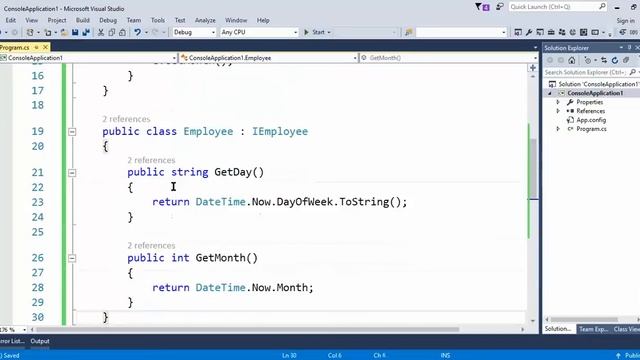Expand the Program.cs node arrow
Screen dimensions: 640x360
558,129
